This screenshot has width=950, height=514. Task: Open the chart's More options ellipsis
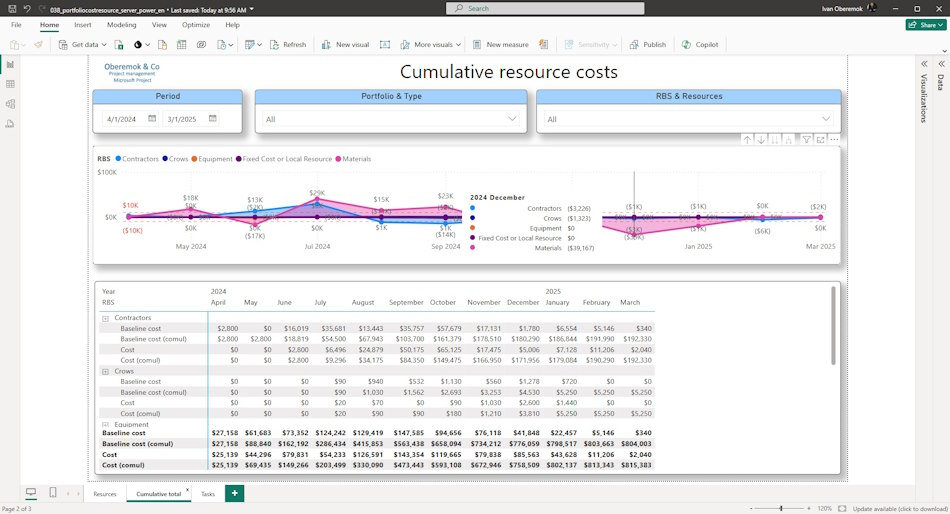[834, 140]
